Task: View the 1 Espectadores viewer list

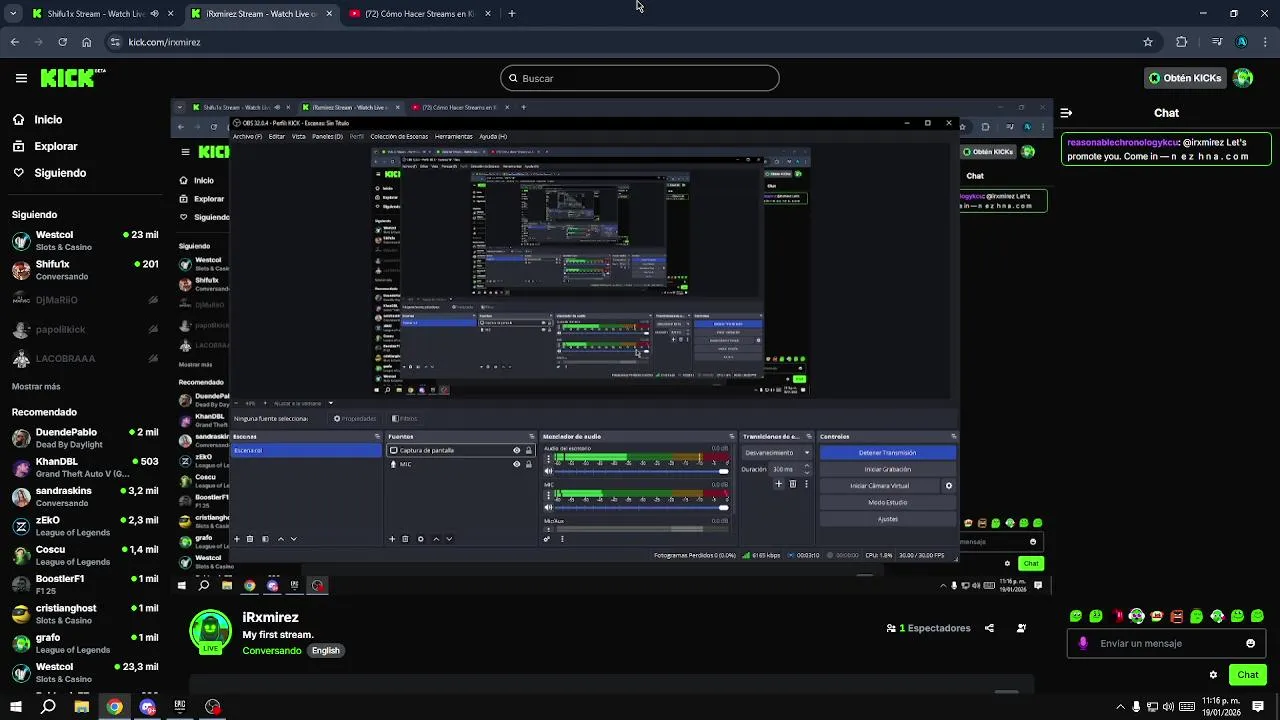Action: [x=928, y=628]
